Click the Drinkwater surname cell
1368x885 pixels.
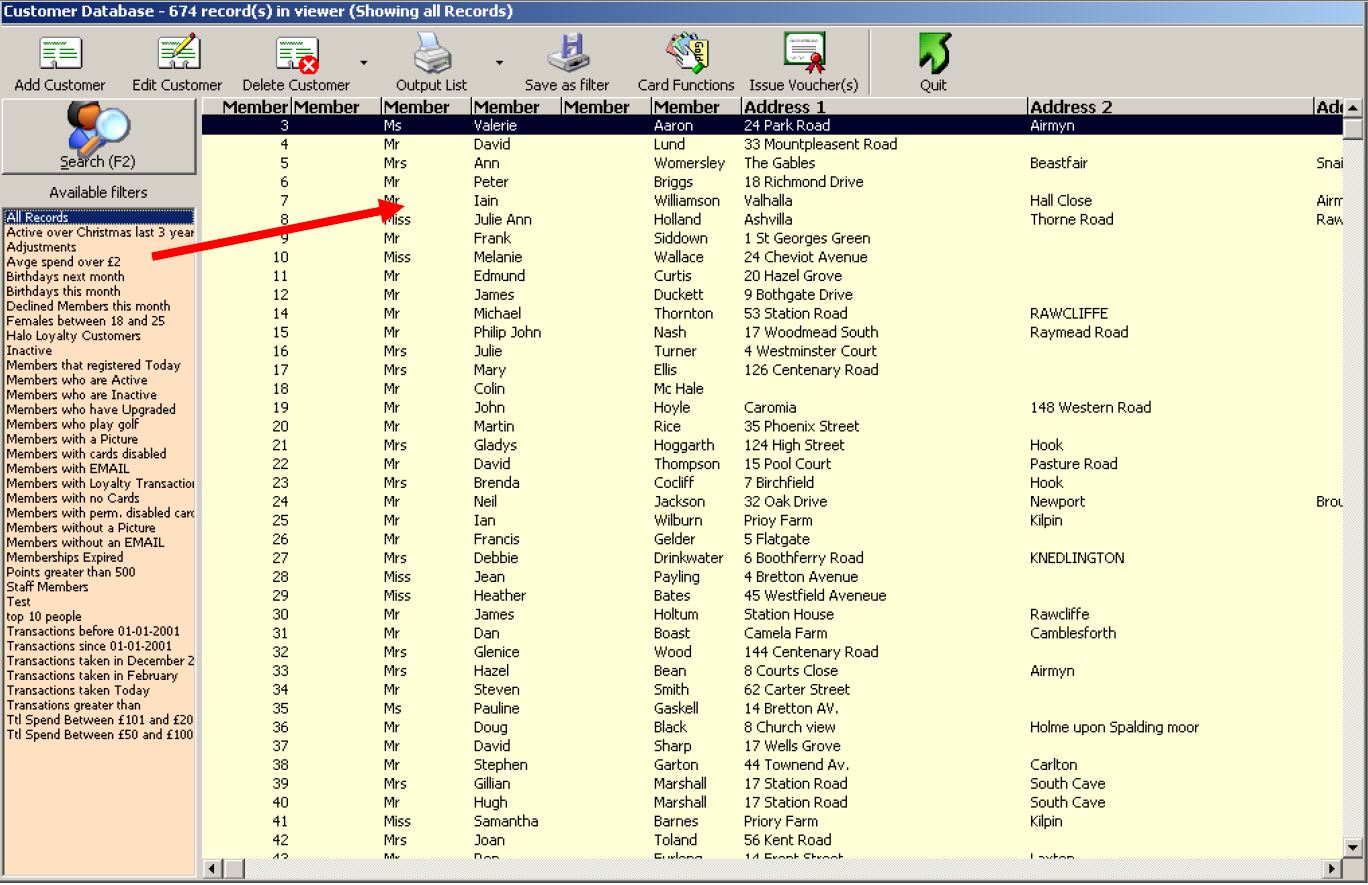(694, 558)
